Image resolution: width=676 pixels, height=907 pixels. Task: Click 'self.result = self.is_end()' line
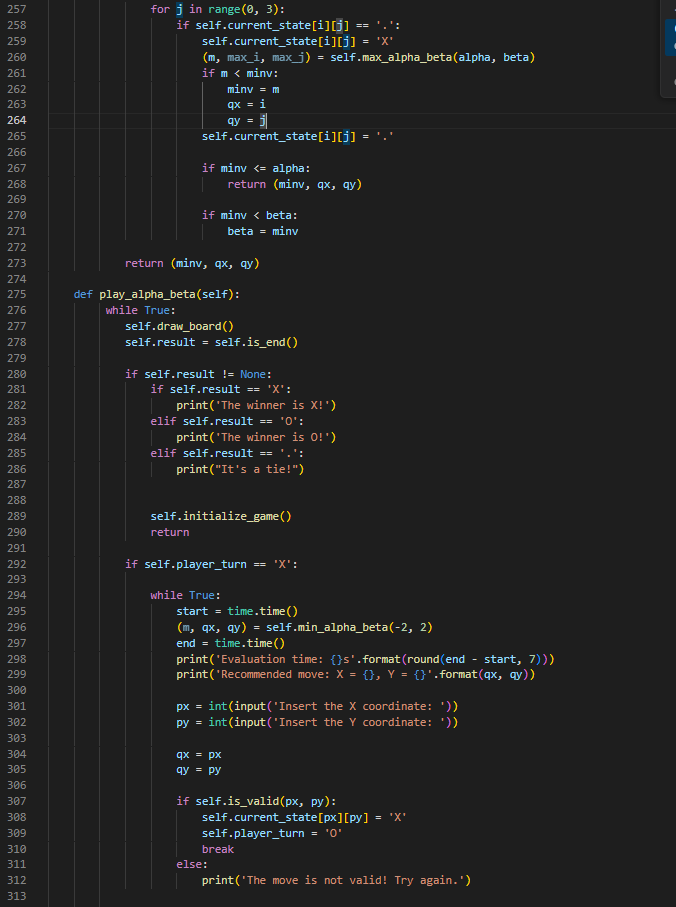tap(212, 342)
